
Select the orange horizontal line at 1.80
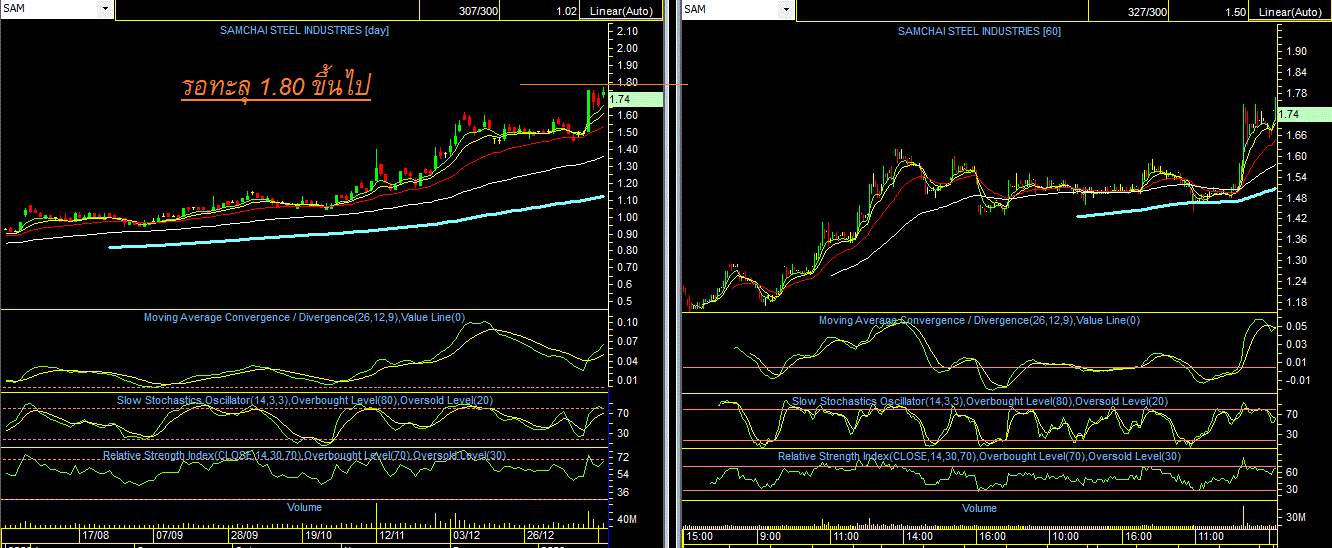(604, 84)
